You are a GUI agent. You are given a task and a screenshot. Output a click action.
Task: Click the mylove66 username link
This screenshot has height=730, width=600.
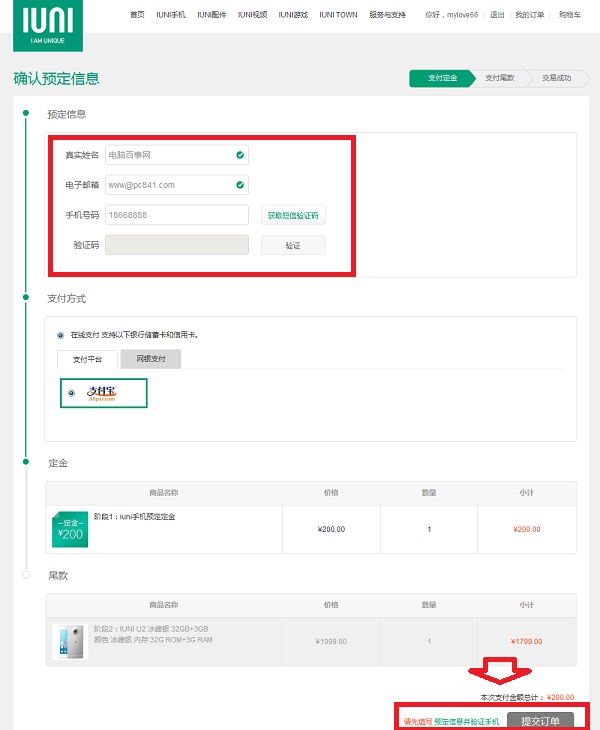[462, 15]
